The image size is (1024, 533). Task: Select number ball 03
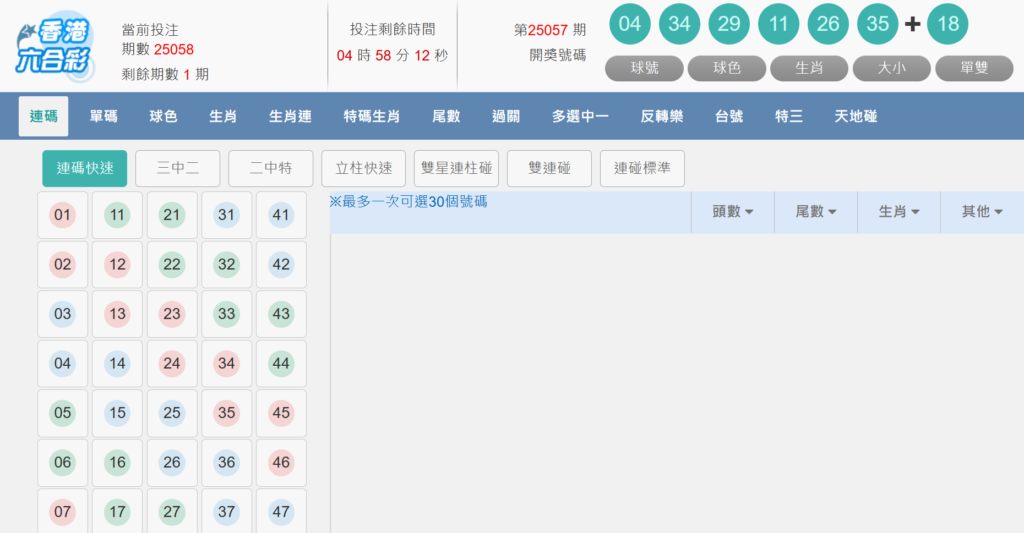click(x=63, y=314)
